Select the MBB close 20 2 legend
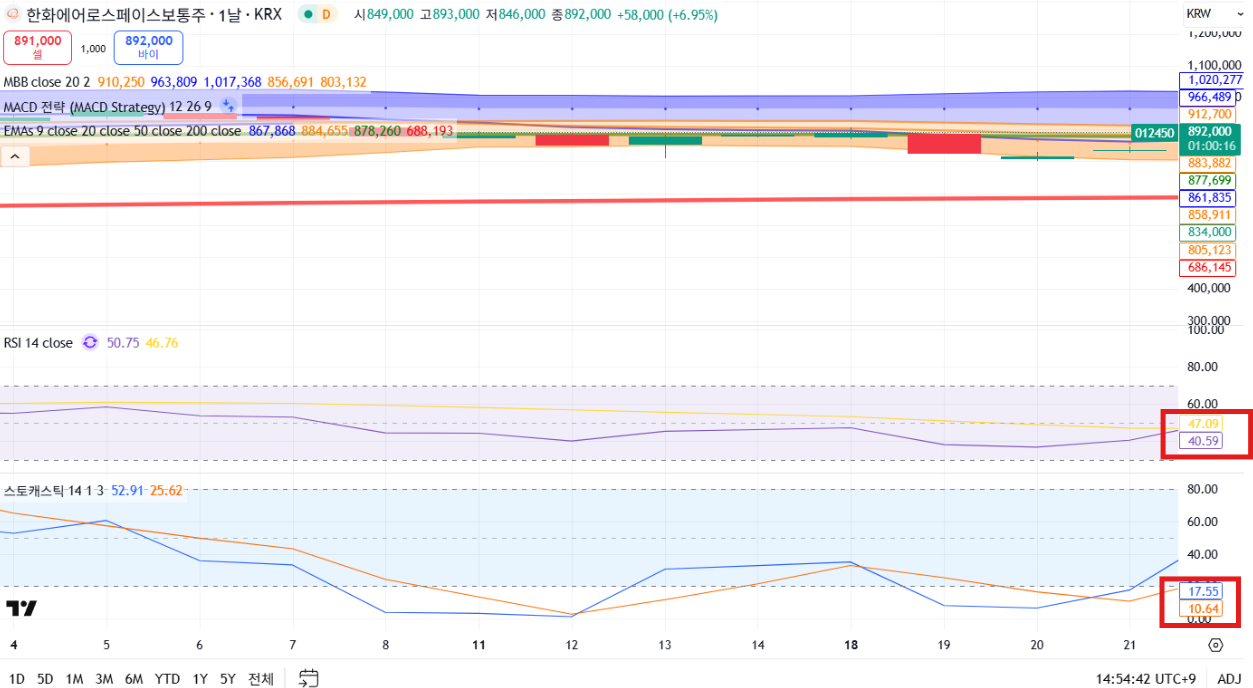Image resolution: width=1253 pixels, height=688 pixels. pos(47,82)
